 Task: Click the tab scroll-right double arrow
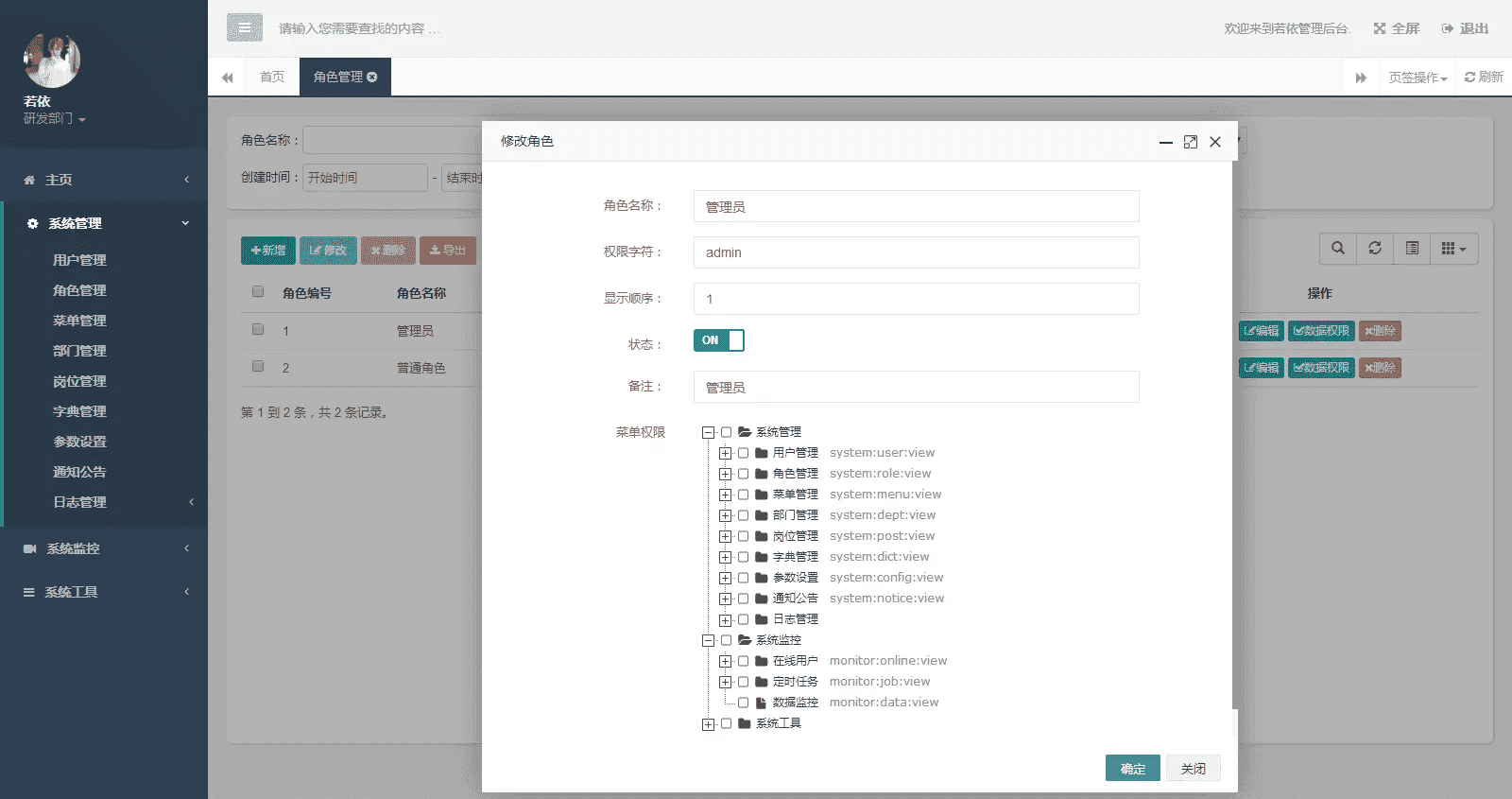(x=1361, y=78)
